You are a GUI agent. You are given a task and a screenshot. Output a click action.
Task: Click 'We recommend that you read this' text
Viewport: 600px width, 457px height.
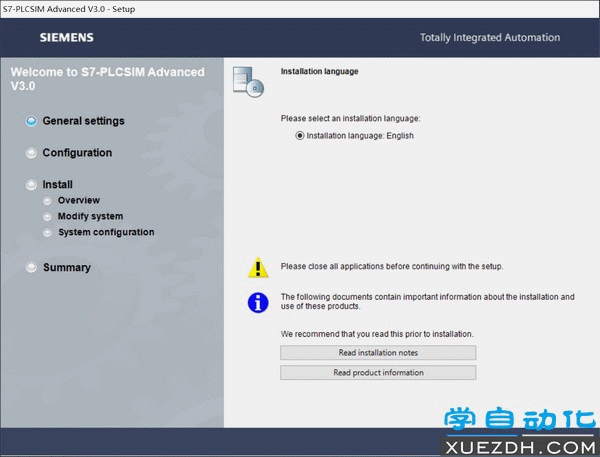pyautogui.click(x=377, y=334)
